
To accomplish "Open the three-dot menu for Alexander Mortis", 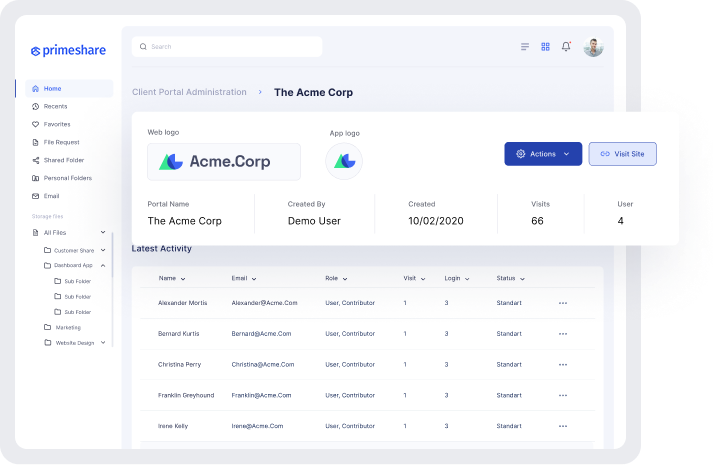I will 562,303.
